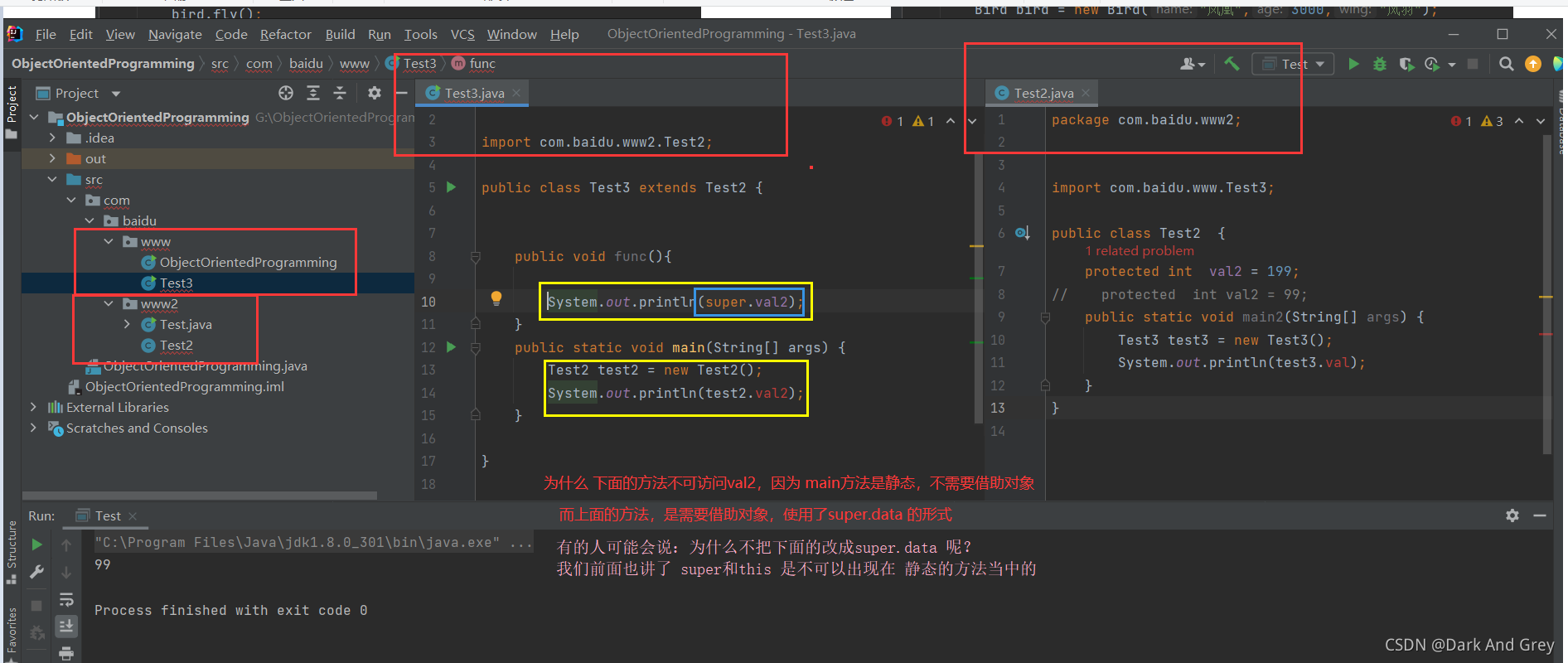
Task: Switch to the Test3.java editor tab
Action: point(473,93)
